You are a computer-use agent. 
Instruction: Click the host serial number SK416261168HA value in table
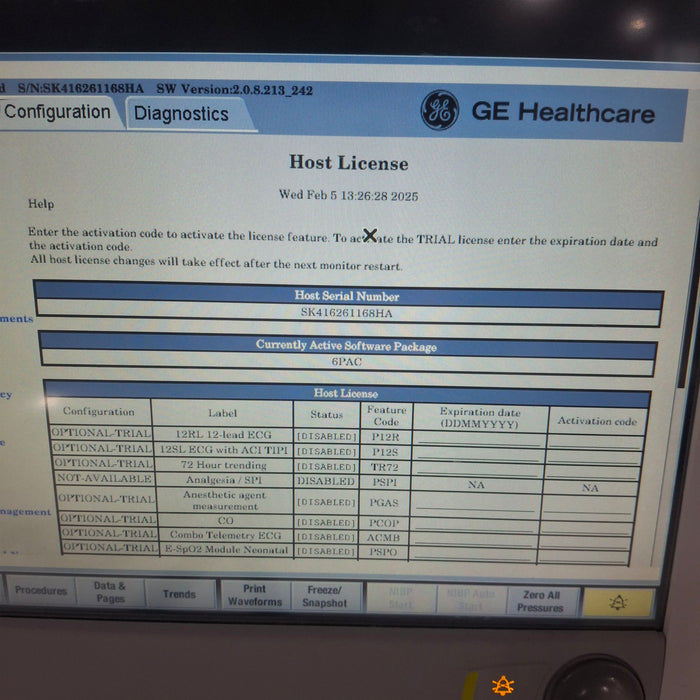click(346, 312)
